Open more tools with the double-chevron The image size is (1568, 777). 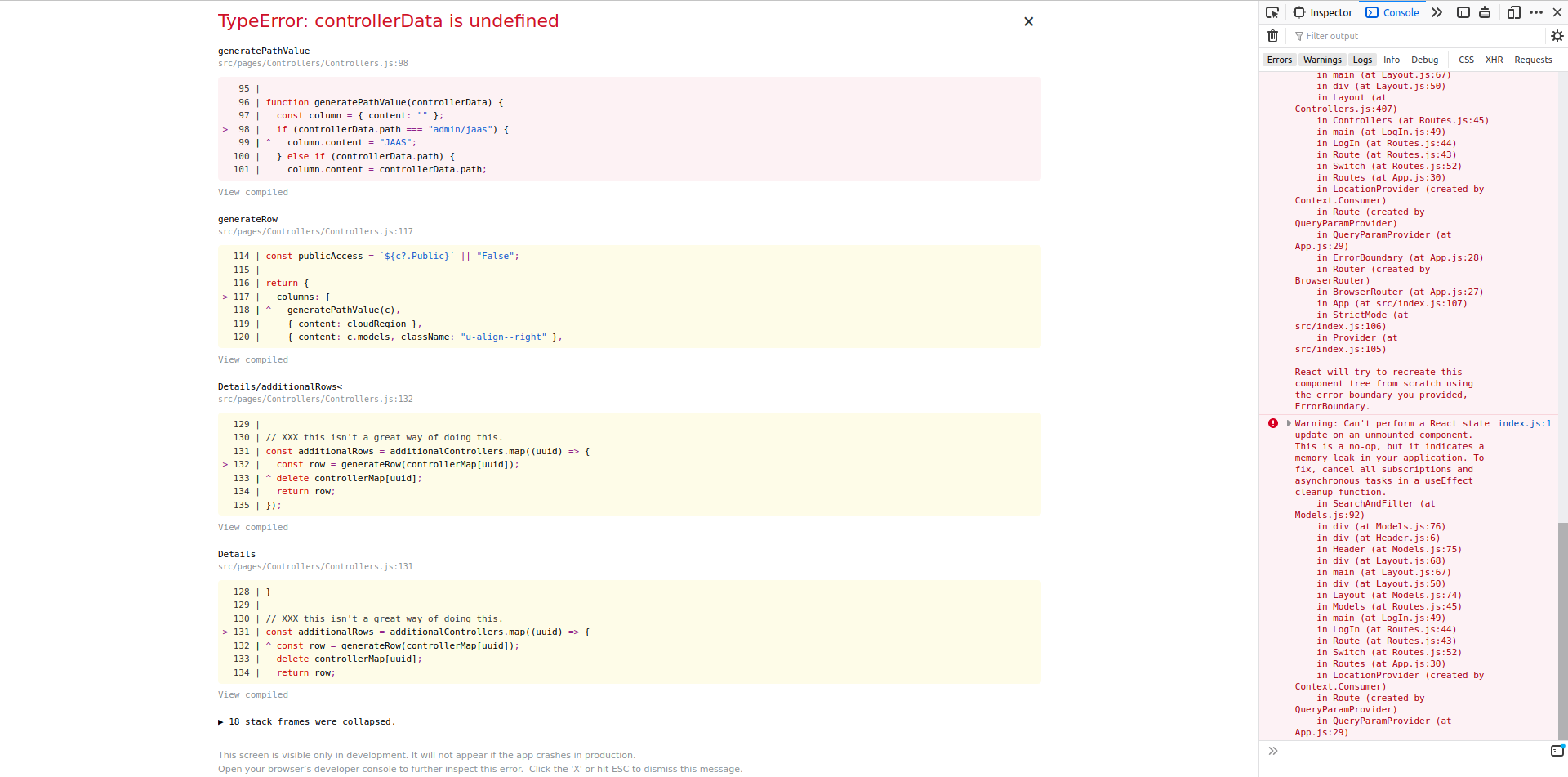pyautogui.click(x=1437, y=12)
